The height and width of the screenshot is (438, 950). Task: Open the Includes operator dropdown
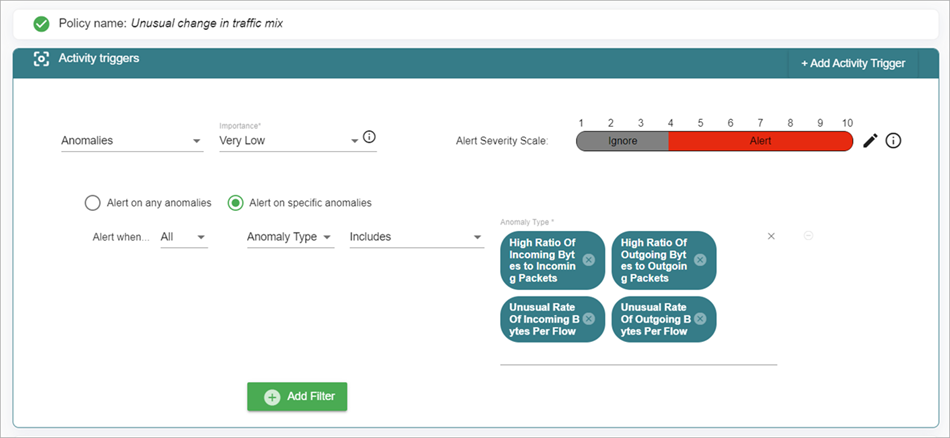pos(415,237)
